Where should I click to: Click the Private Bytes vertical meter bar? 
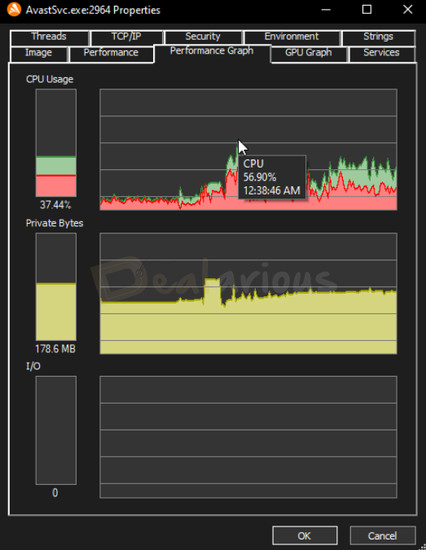(x=56, y=287)
